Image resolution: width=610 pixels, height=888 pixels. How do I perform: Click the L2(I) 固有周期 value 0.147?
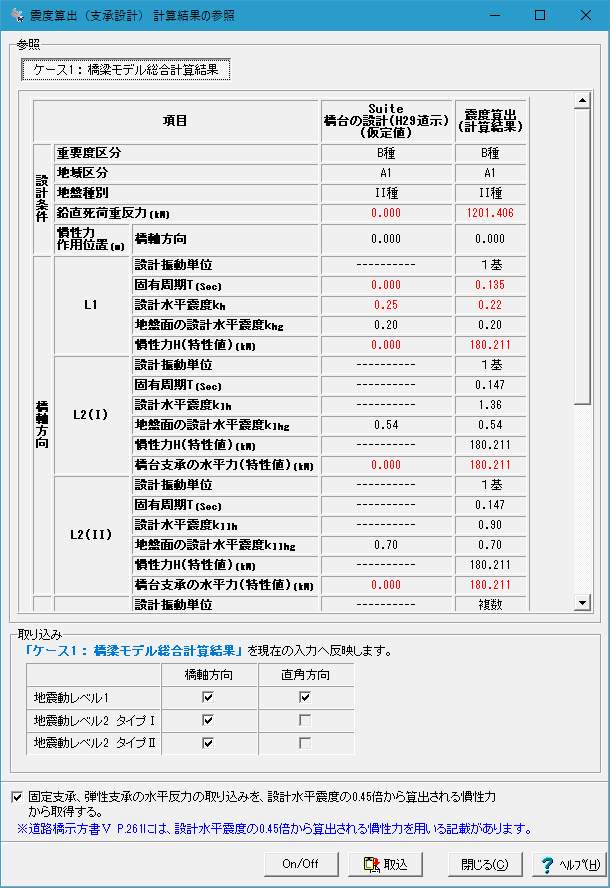(490, 385)
